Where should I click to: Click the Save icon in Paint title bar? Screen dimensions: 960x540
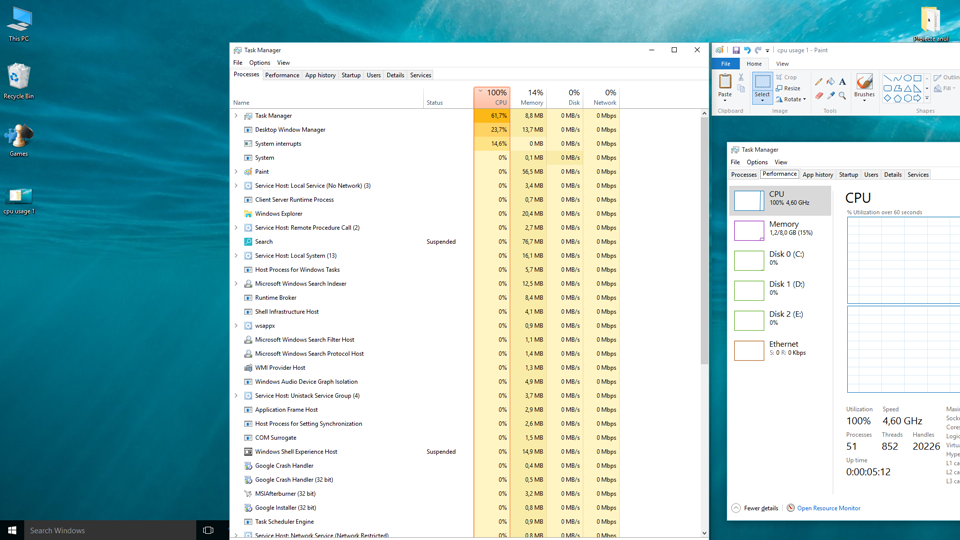click(x=736, y=50)
